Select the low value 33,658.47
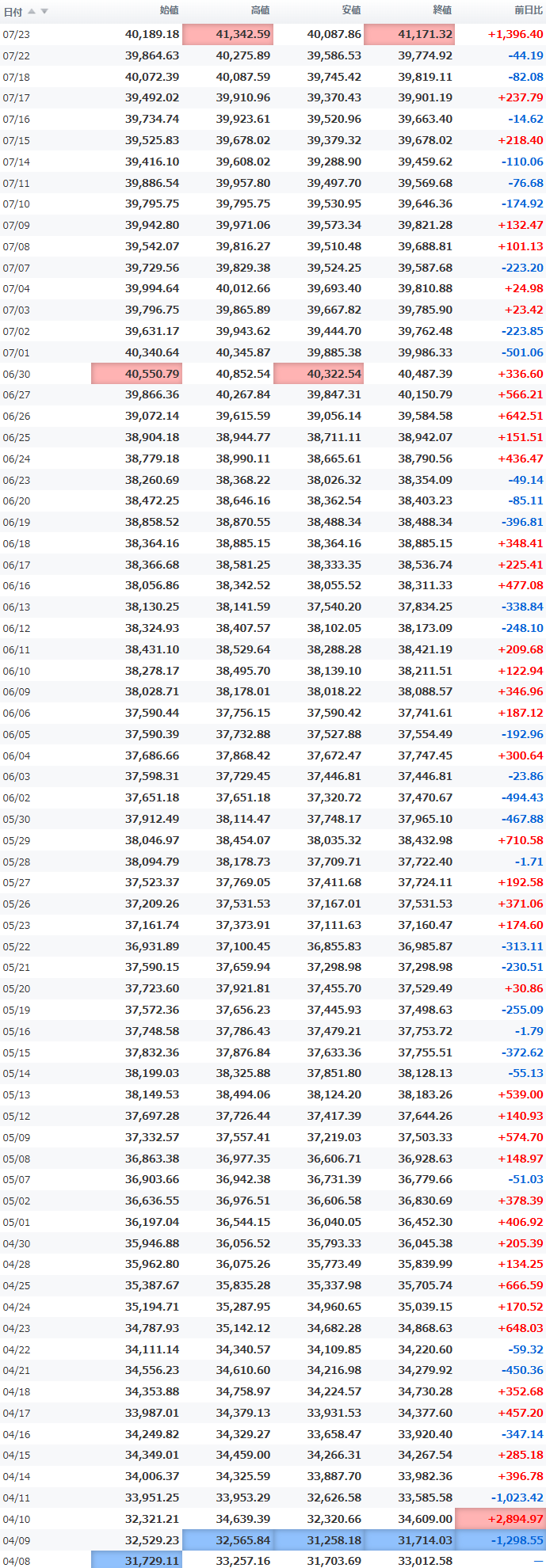 pos(334,1434)
